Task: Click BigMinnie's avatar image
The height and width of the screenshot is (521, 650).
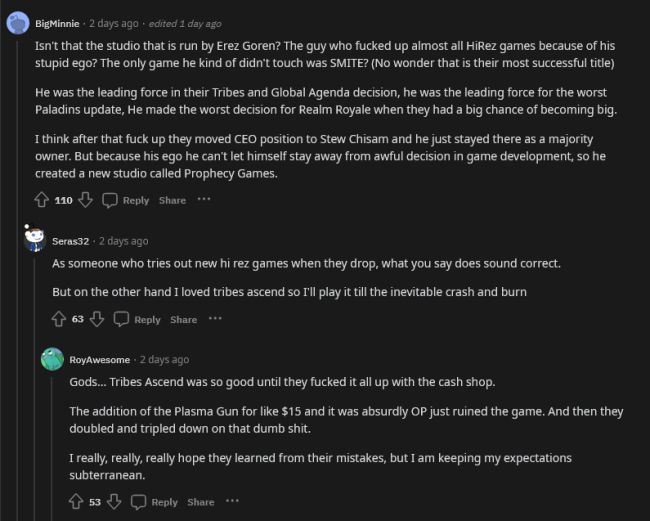Action: coord(17,23)
